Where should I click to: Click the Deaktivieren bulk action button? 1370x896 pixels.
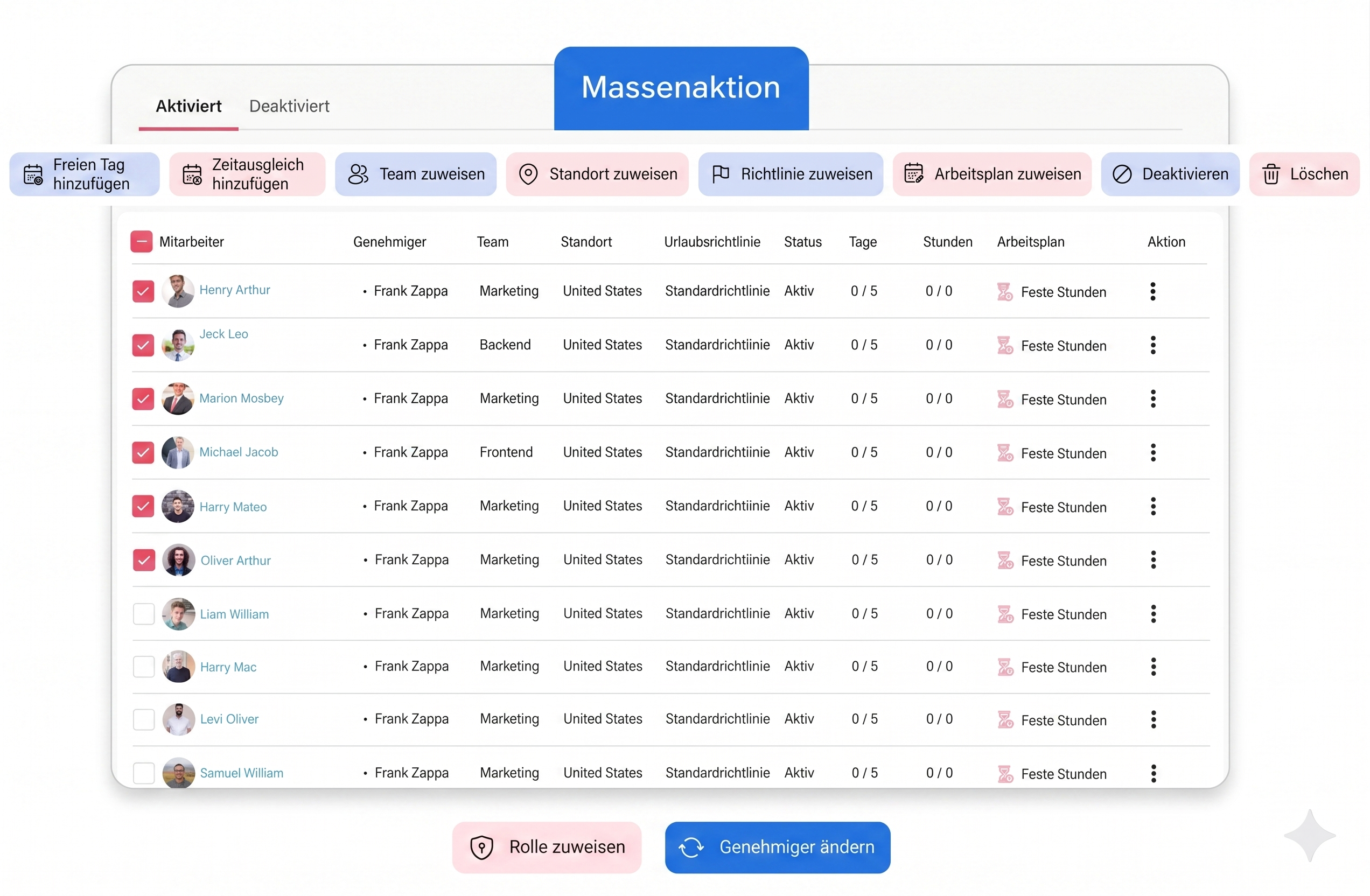click(1170, 174)
